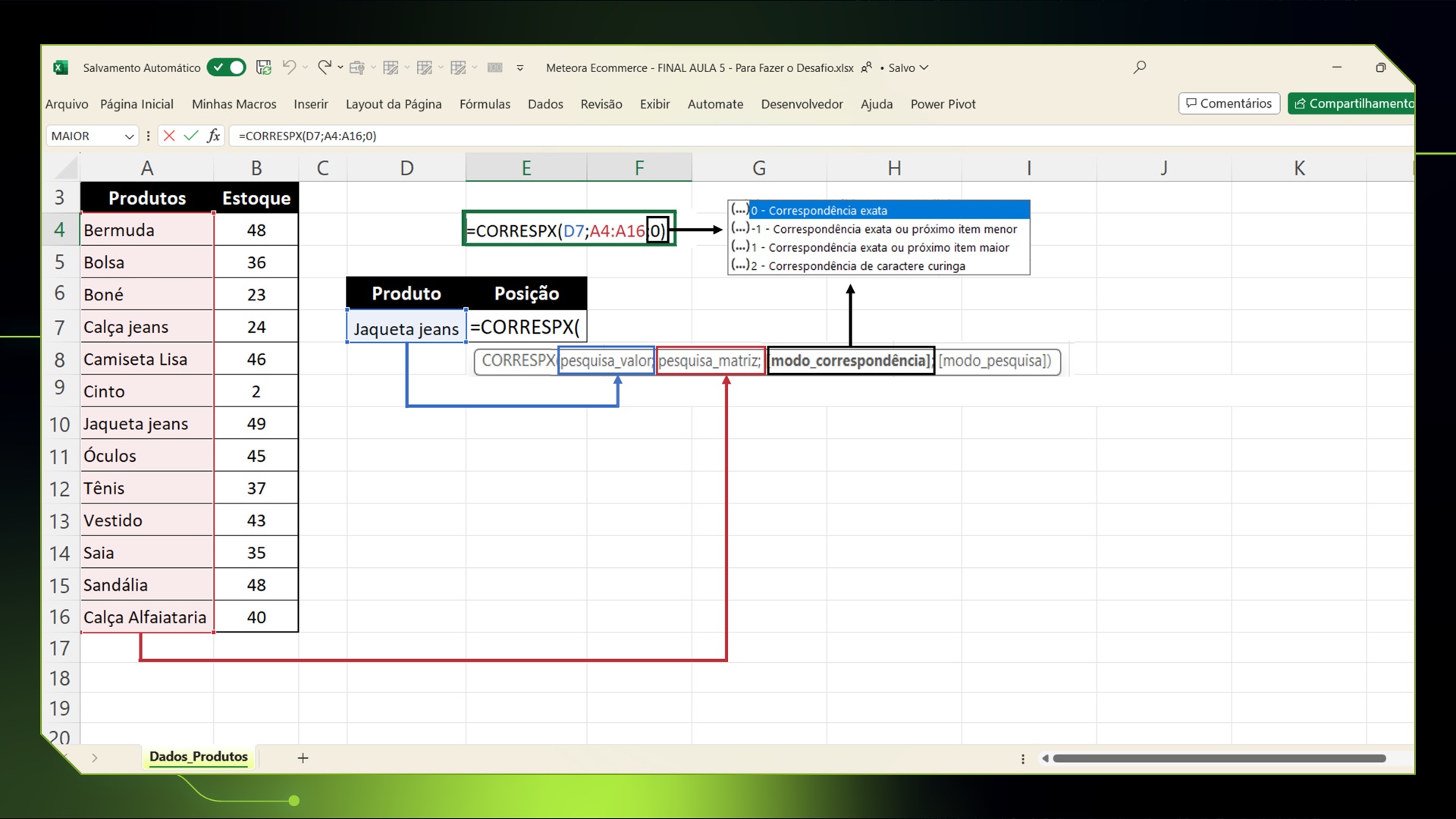Image resolution: width=1456 pixels, height=819 pixels.
Task: Click the Comentários button
Action: [x=1229, y=103]
